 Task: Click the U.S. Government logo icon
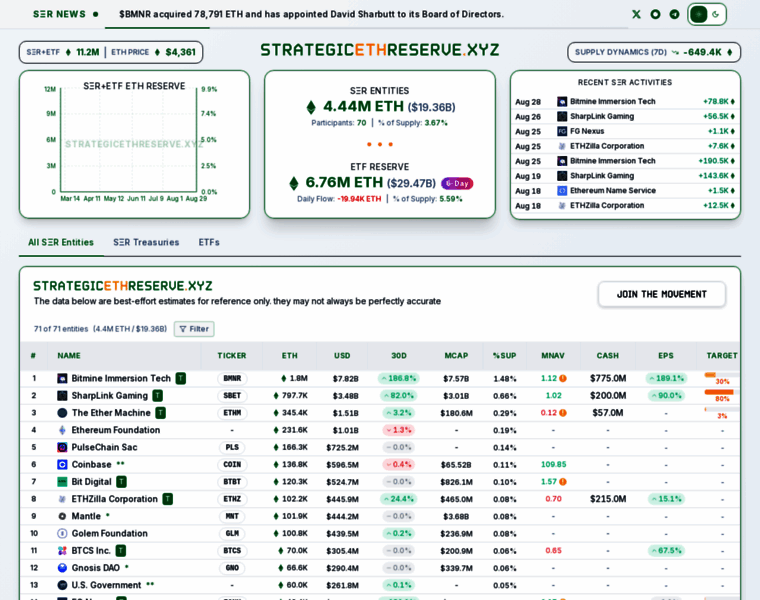(x=62, y=585)
